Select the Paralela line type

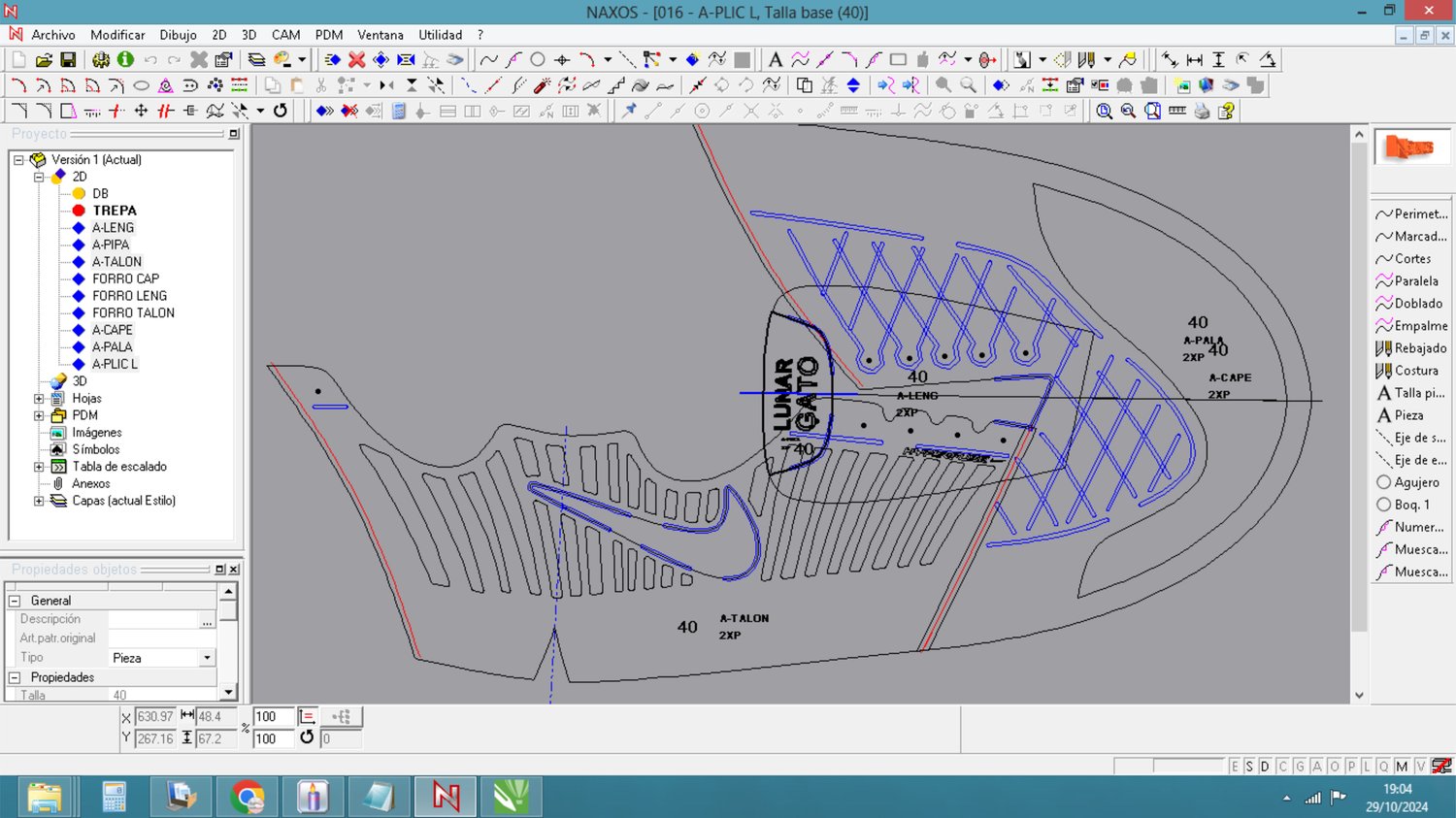[1411, 281]
